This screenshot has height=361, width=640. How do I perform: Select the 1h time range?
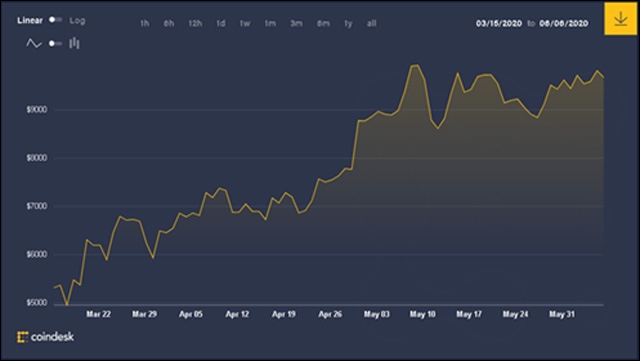point(145,23)
